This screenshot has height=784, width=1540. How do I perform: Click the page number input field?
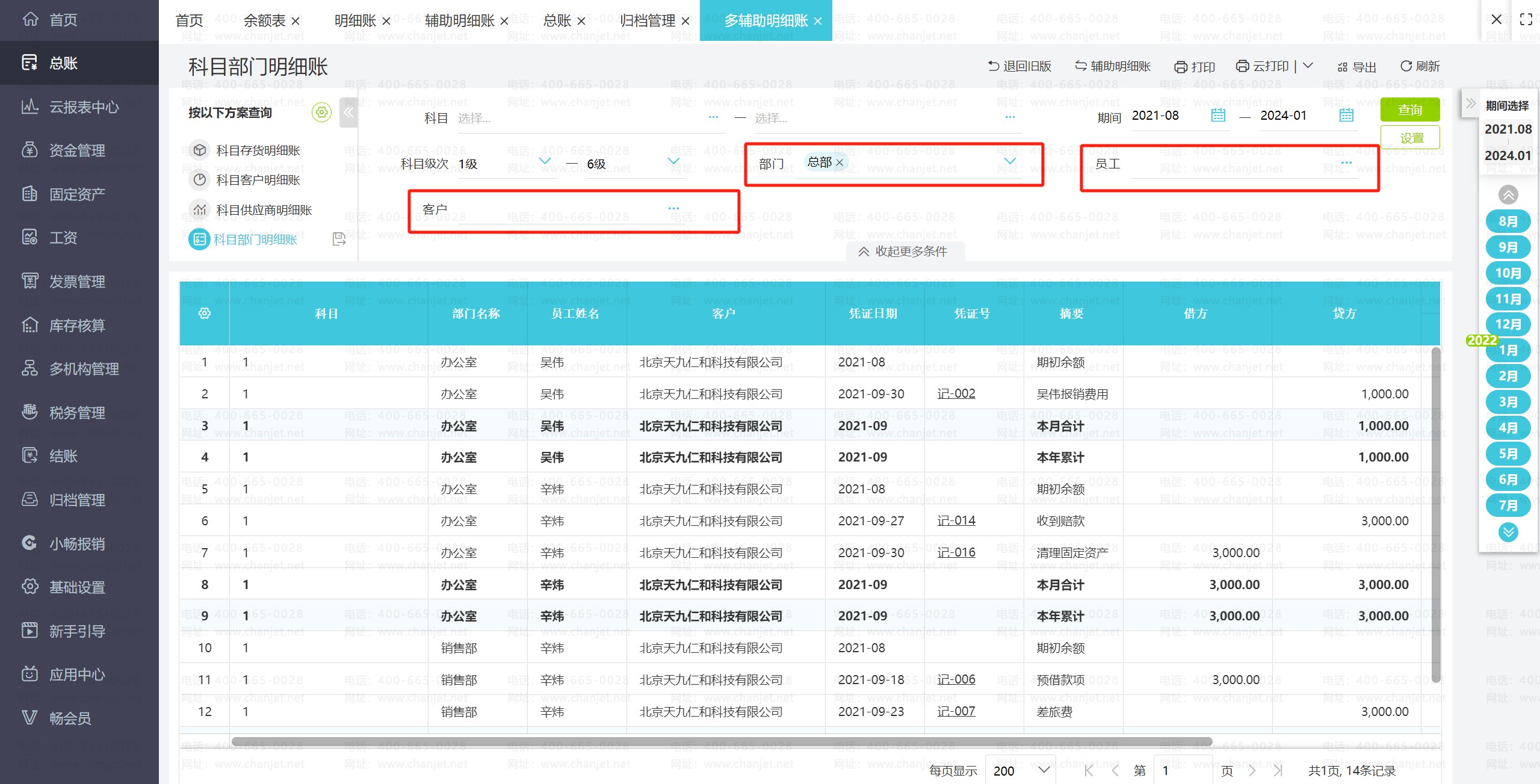point(1183,771)
